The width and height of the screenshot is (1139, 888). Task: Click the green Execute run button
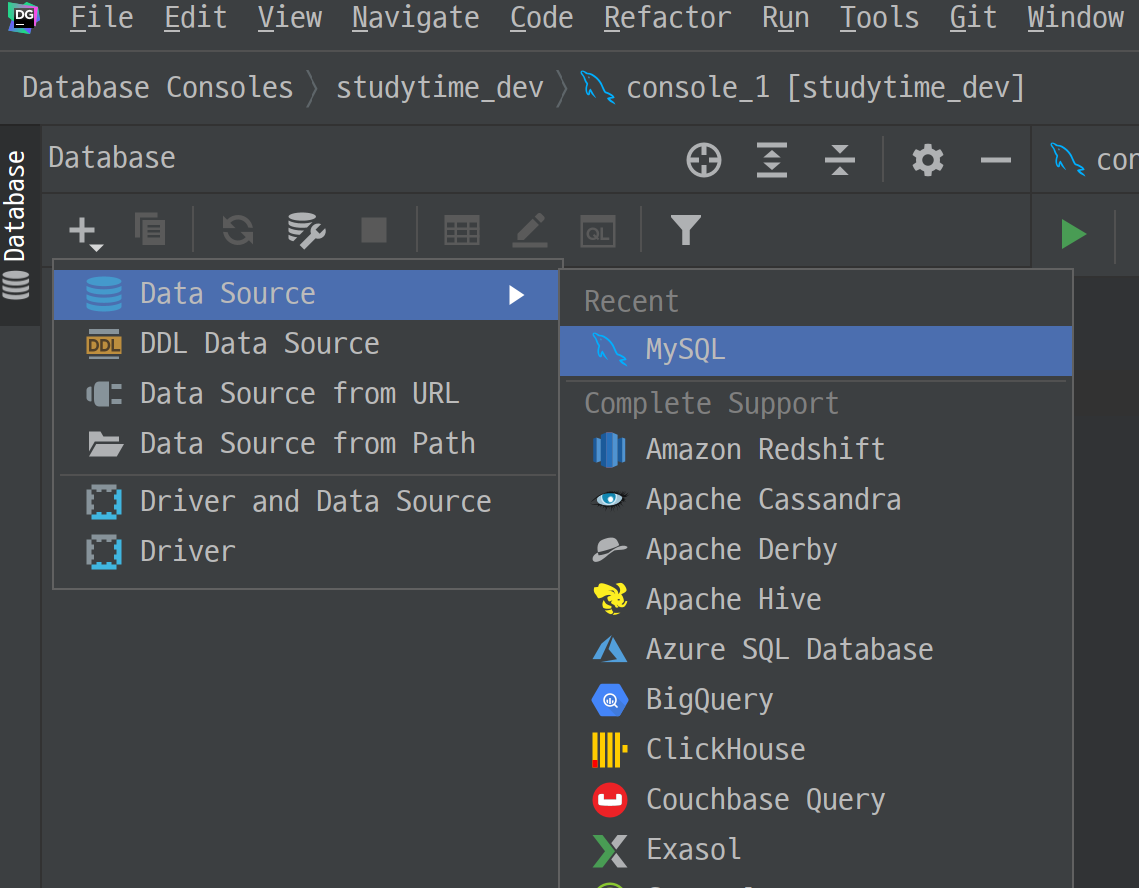[1073, 234]
